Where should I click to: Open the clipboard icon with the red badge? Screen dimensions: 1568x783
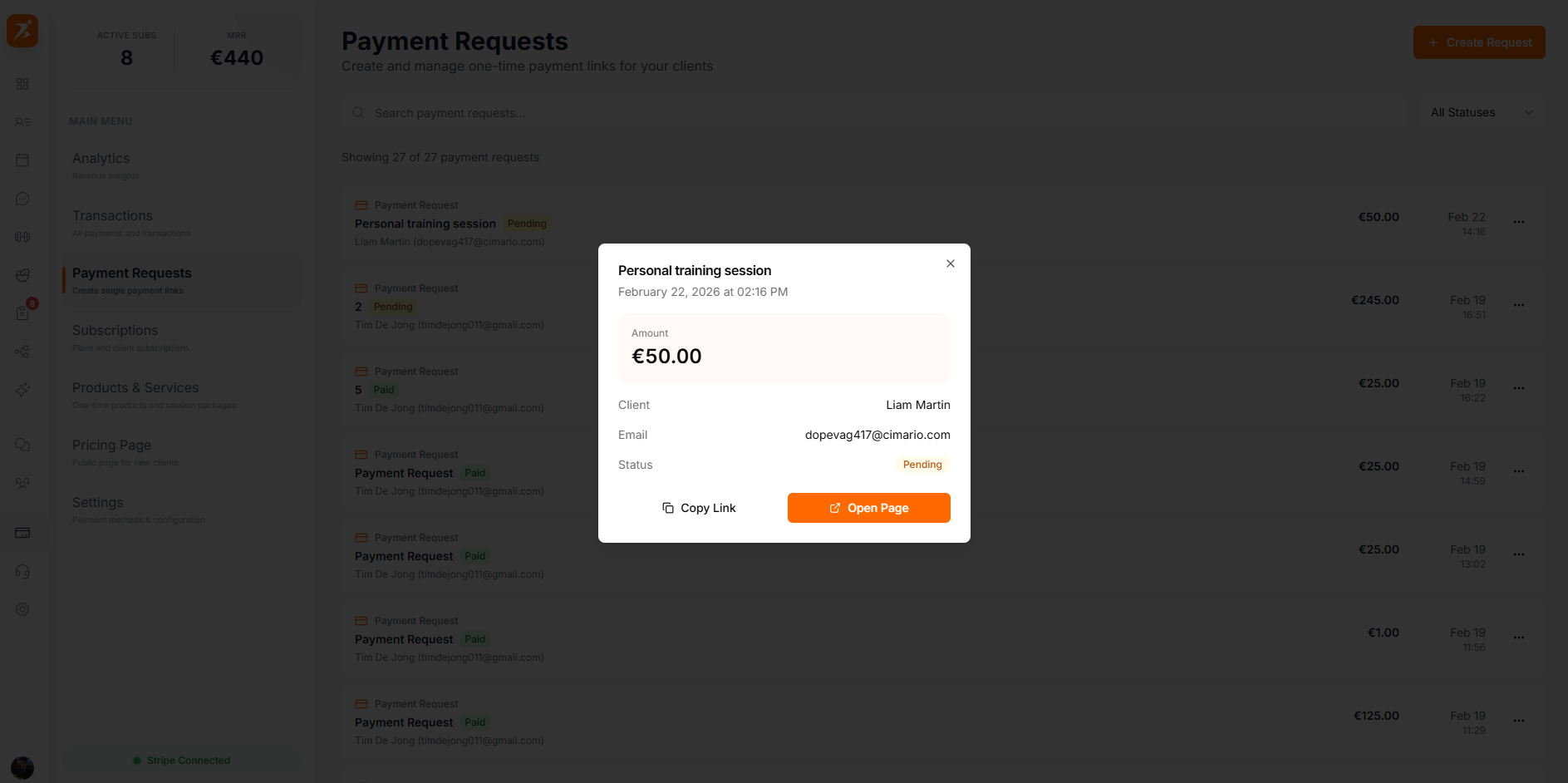[22, 313]
